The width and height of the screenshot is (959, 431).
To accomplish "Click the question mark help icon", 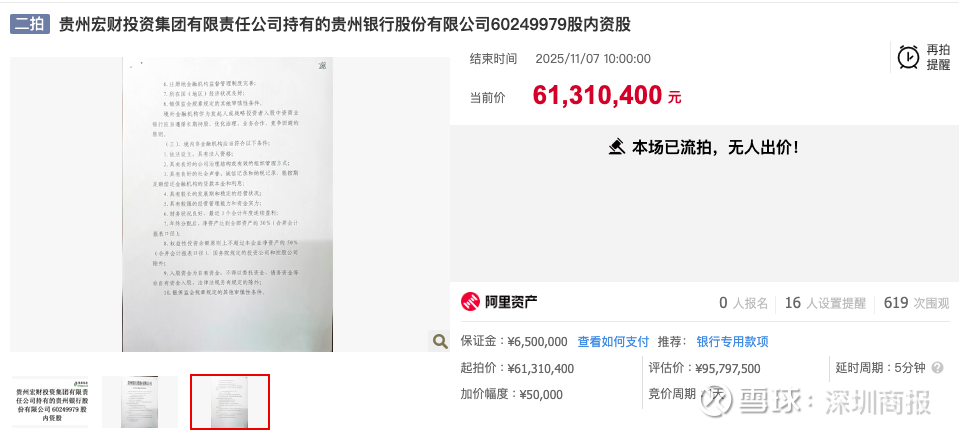I will point(938,368).
